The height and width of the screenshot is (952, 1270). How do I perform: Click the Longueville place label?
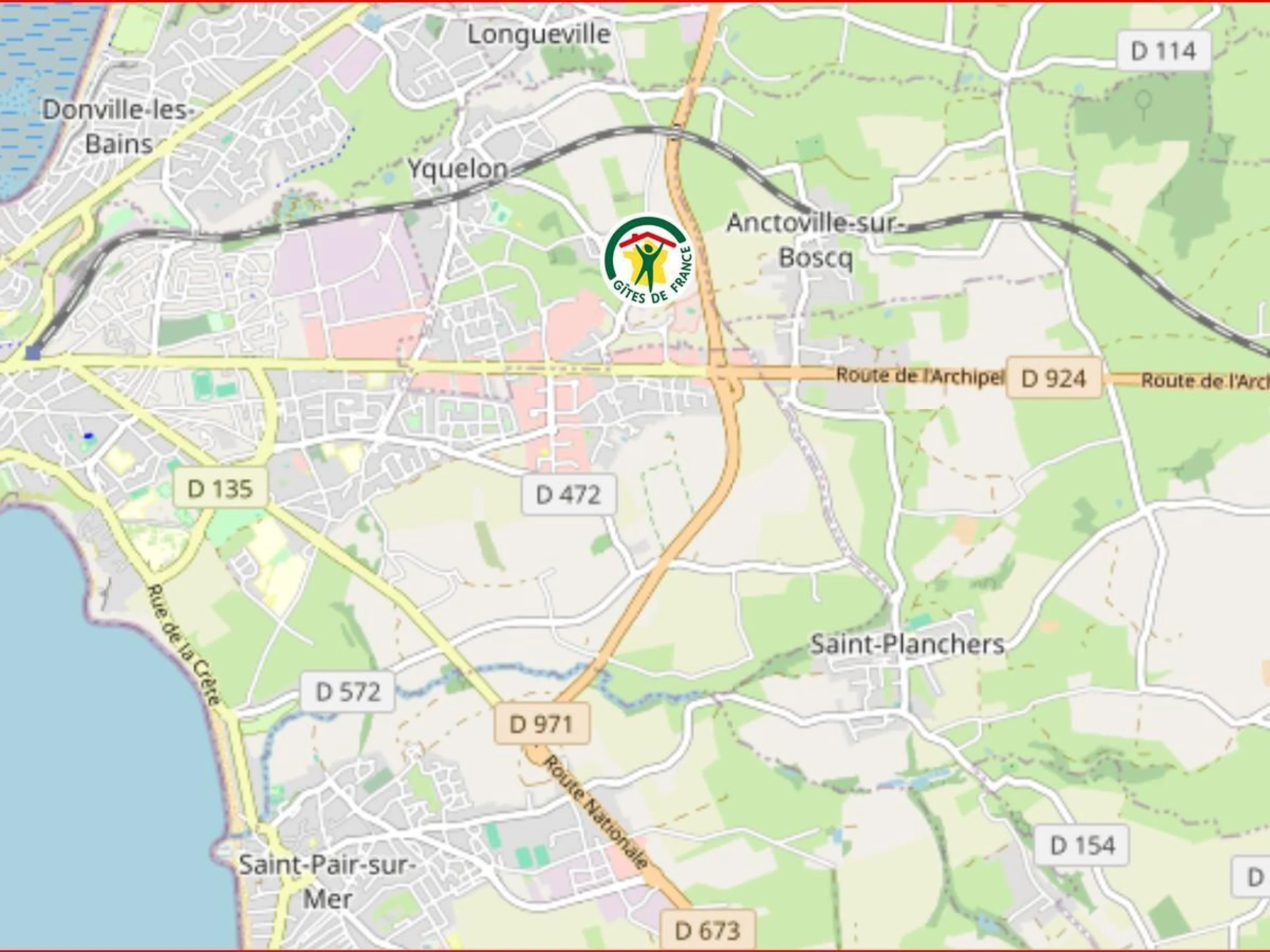click(x=539, y=34)
